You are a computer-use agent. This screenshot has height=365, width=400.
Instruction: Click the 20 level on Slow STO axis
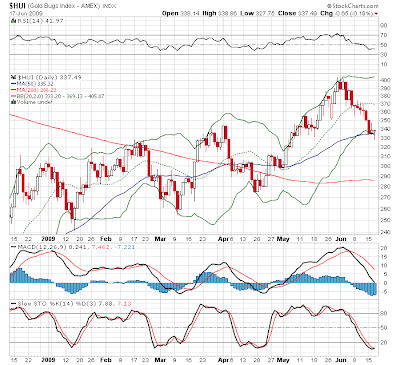tap(384, 342)
